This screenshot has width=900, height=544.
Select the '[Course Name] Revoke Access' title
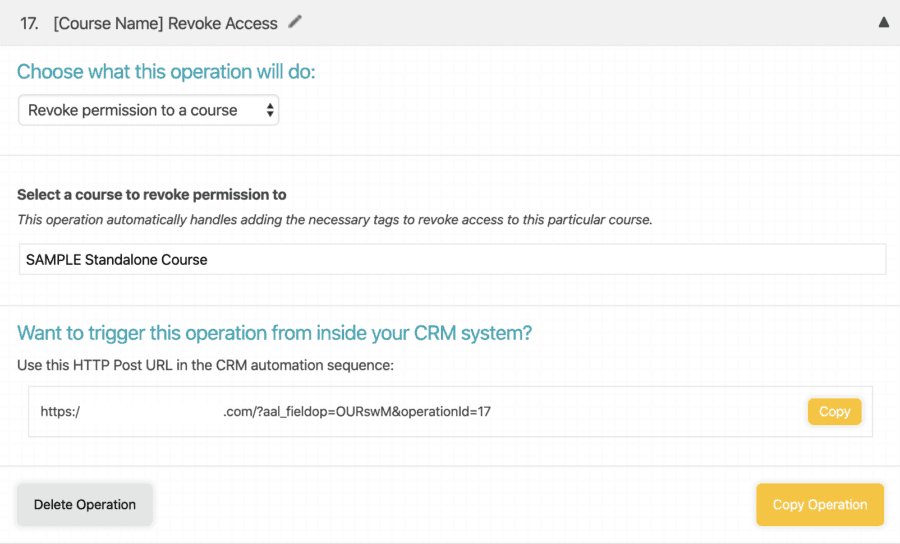[165, 24]
